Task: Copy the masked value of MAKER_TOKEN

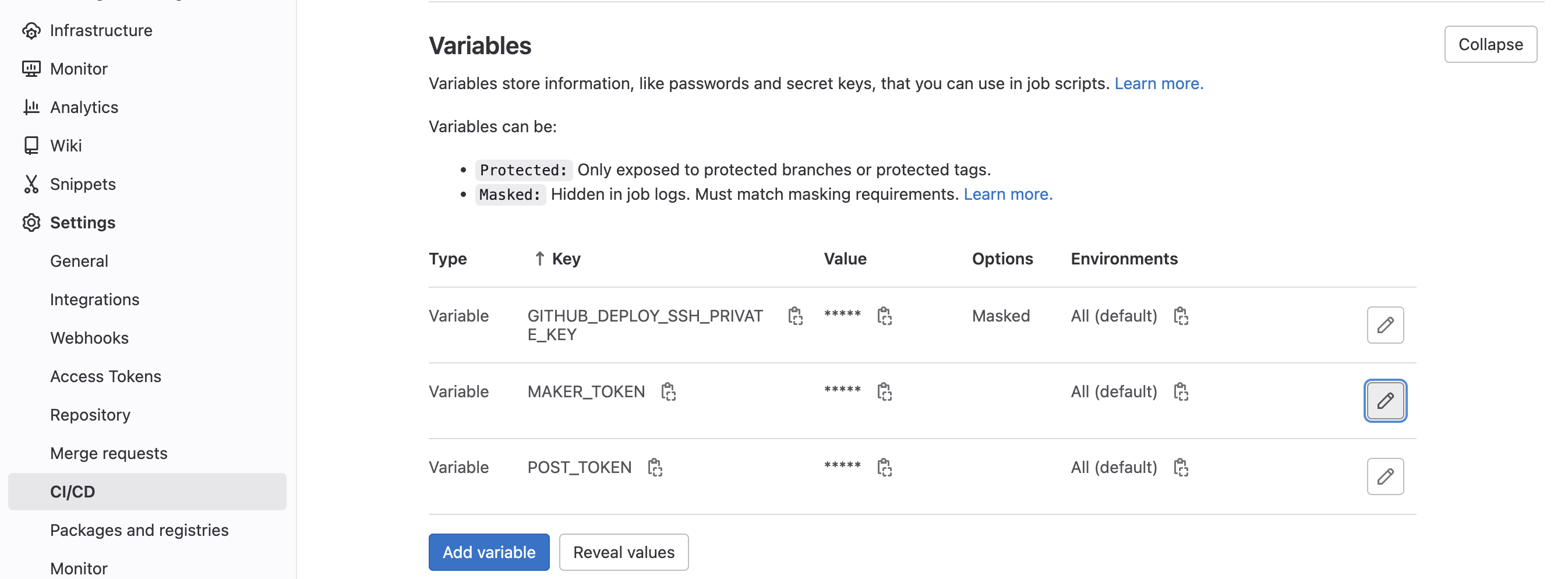Action: point(884,391)
